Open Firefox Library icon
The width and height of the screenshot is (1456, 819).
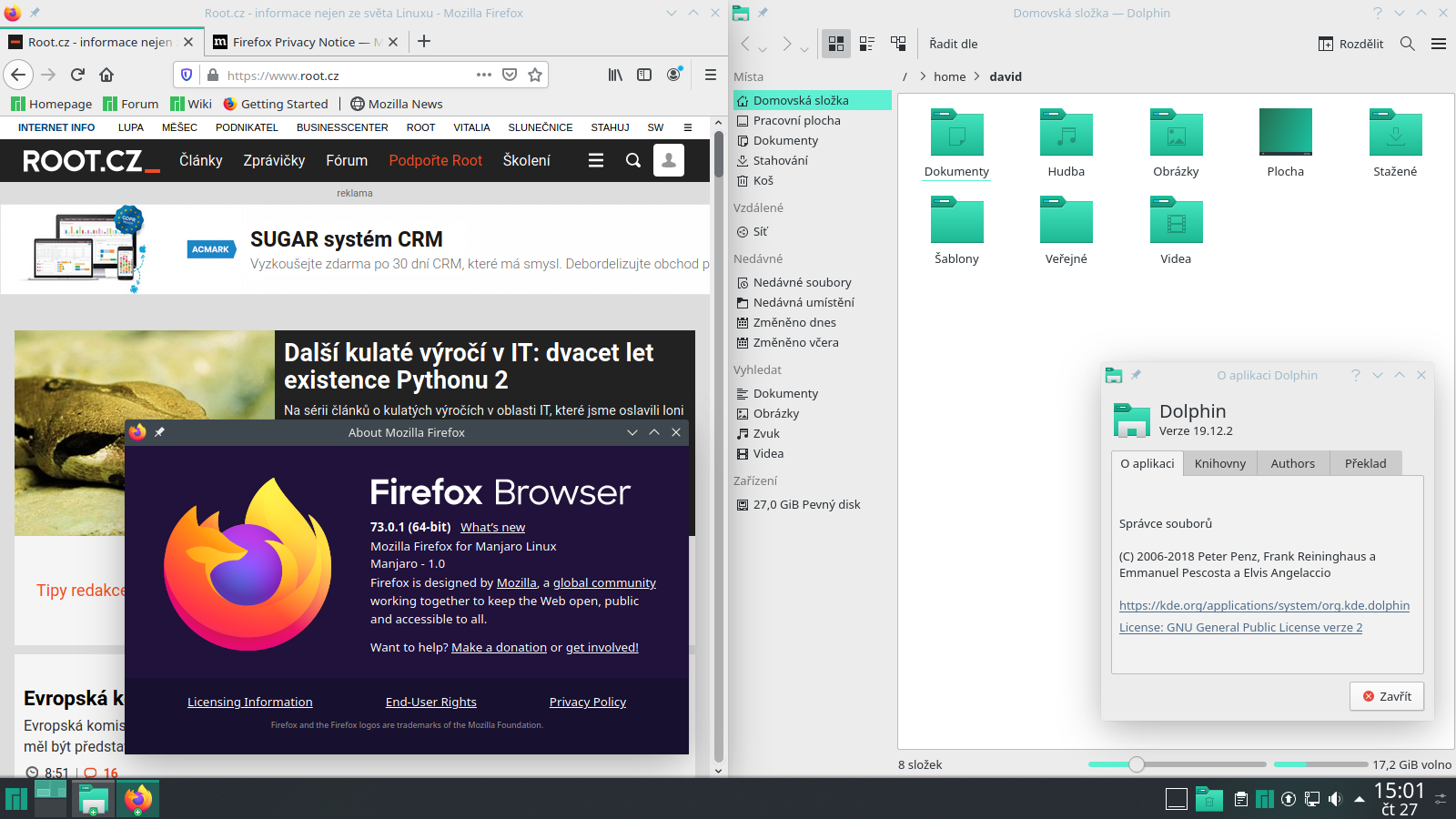point(616,75)
